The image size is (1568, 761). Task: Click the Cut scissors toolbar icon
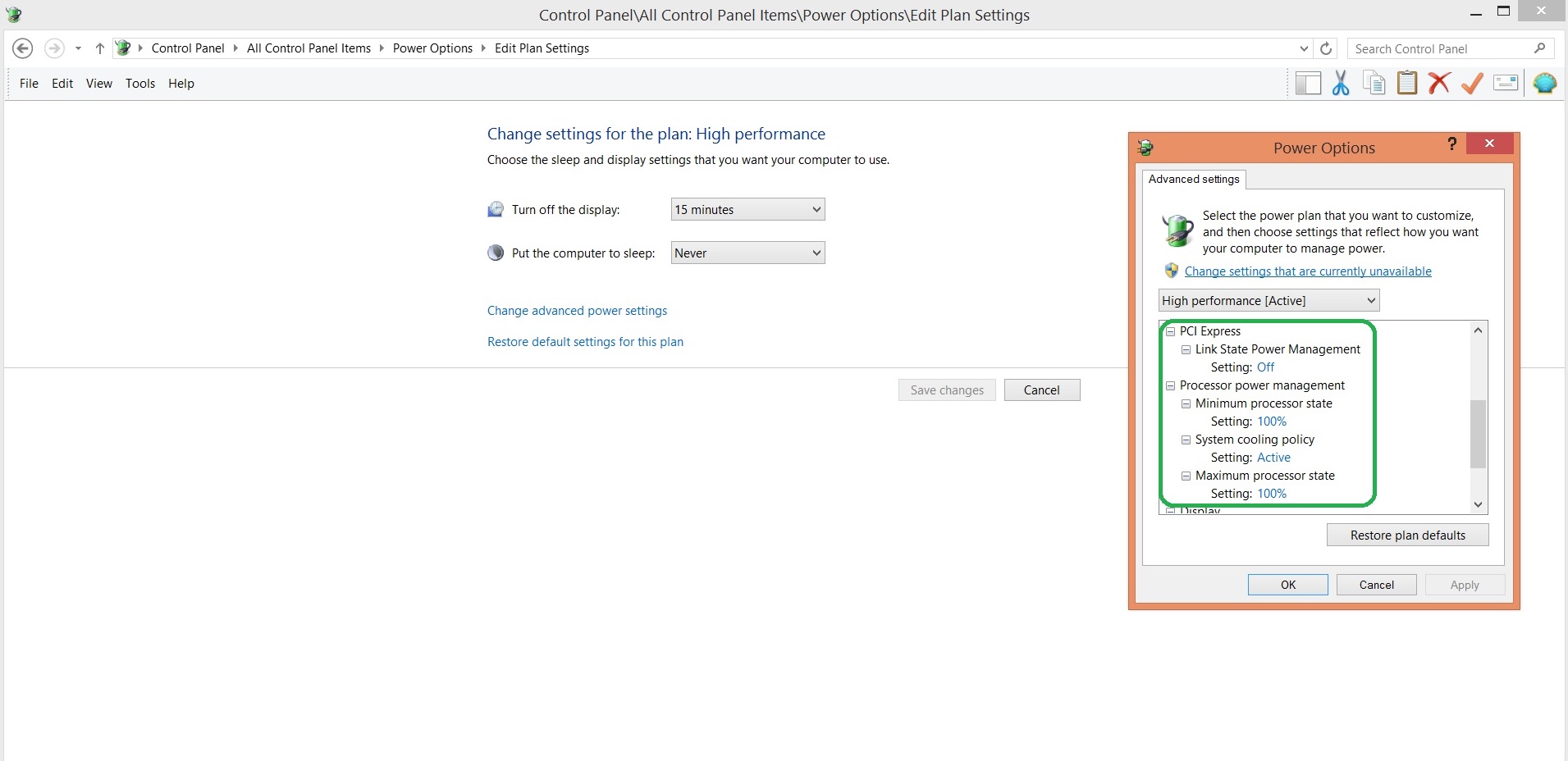click(x=1341, y=83)
